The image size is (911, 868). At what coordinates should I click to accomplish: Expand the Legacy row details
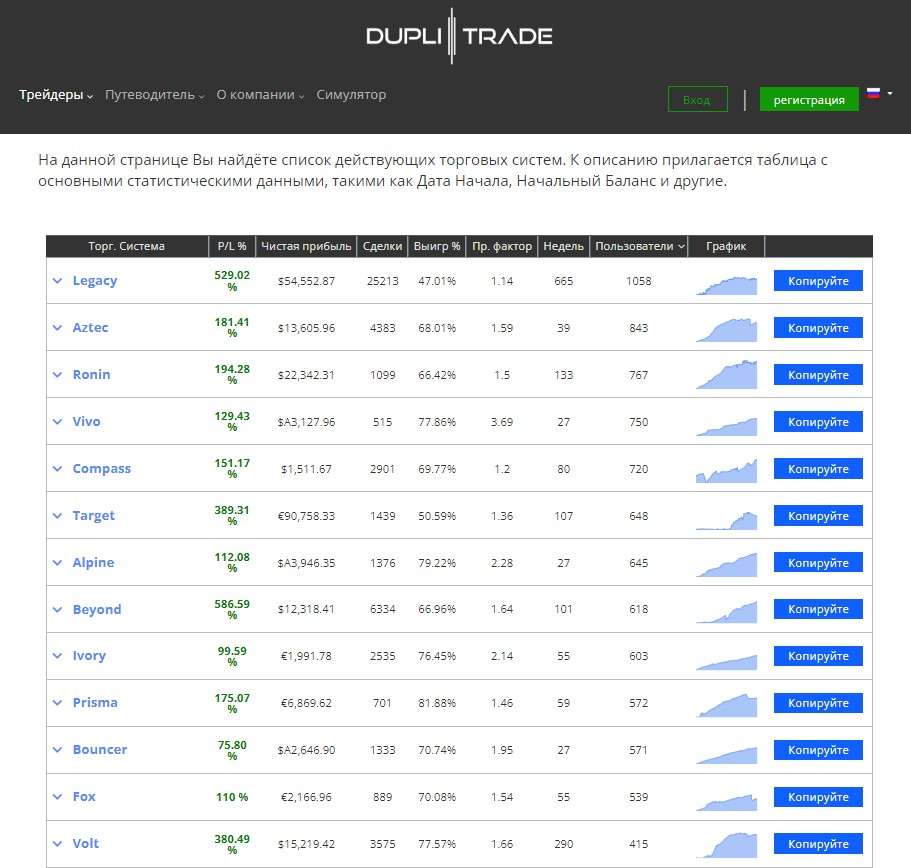pos(58,281)
